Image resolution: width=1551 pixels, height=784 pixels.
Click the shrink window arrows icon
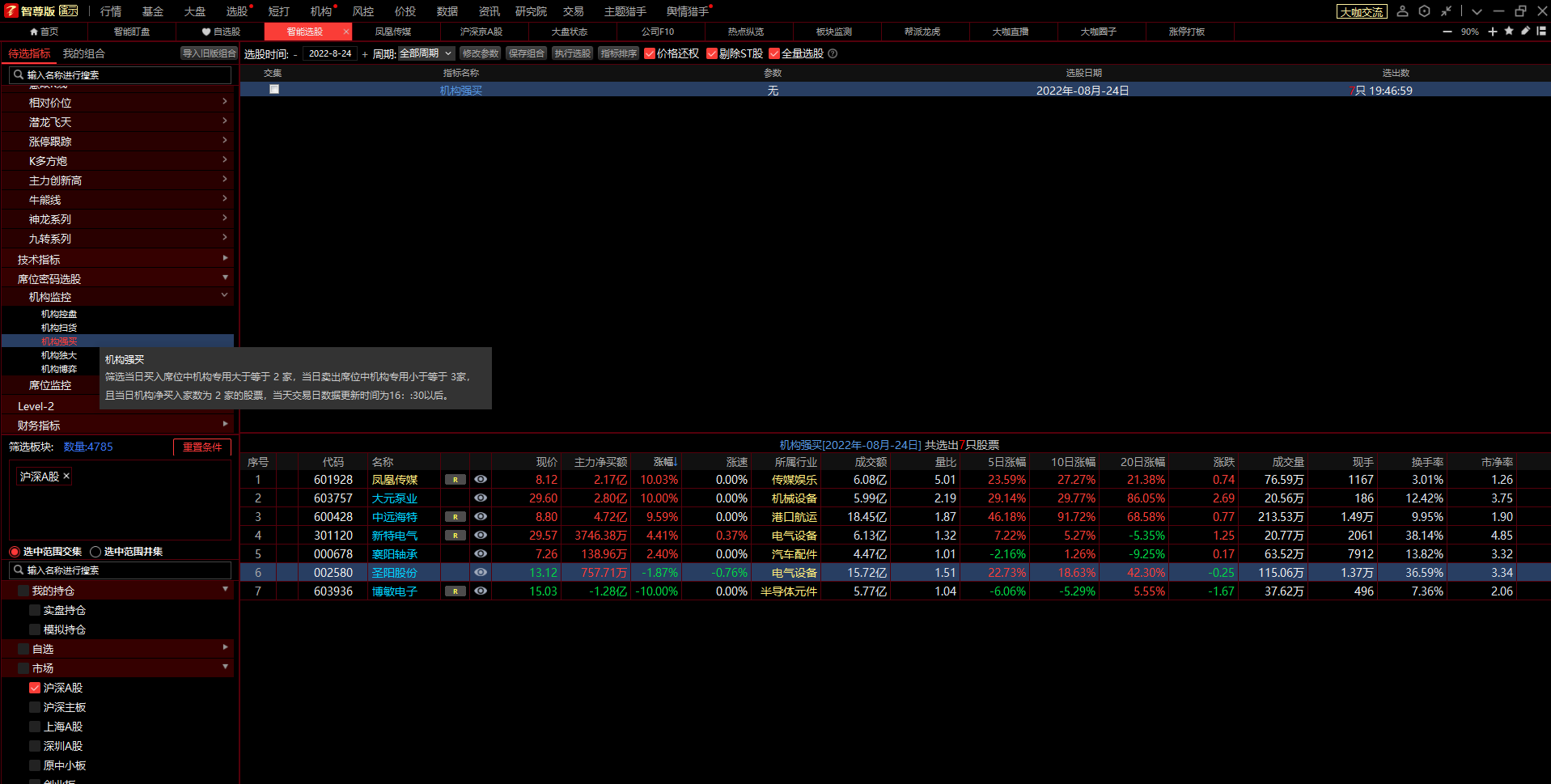(1446, 11)
